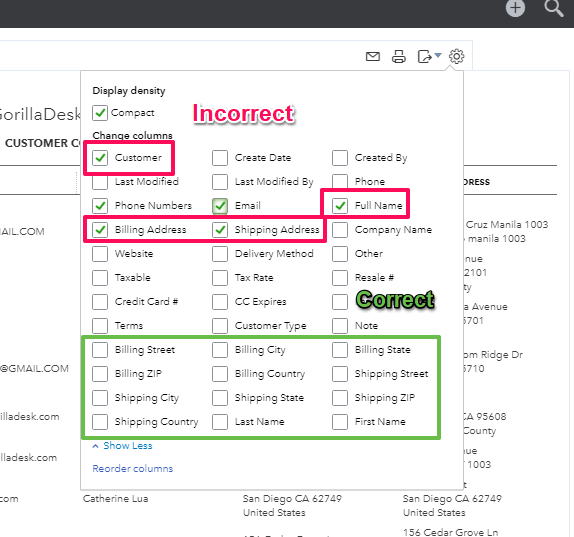This screenshot has width=574, height=537.
Task: Expand the export dropdown arrow
Action: pos(438,55)
